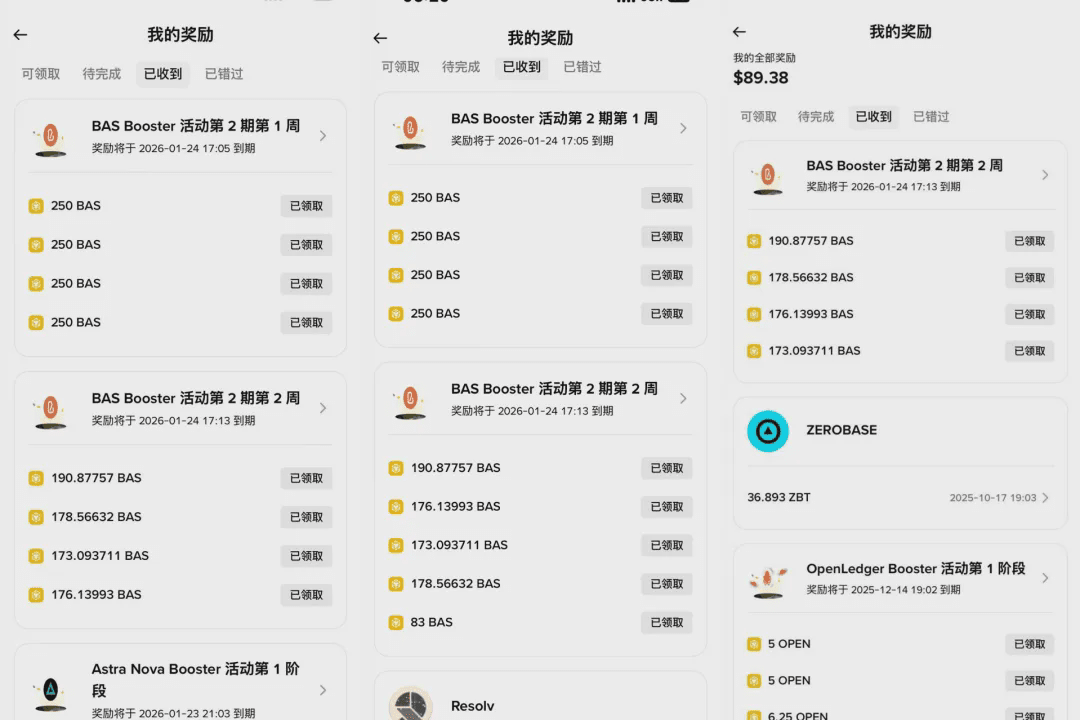1080x720 pixels.
Task: Click 已领取 button next to 83 BAS
Action: [666, 622]
